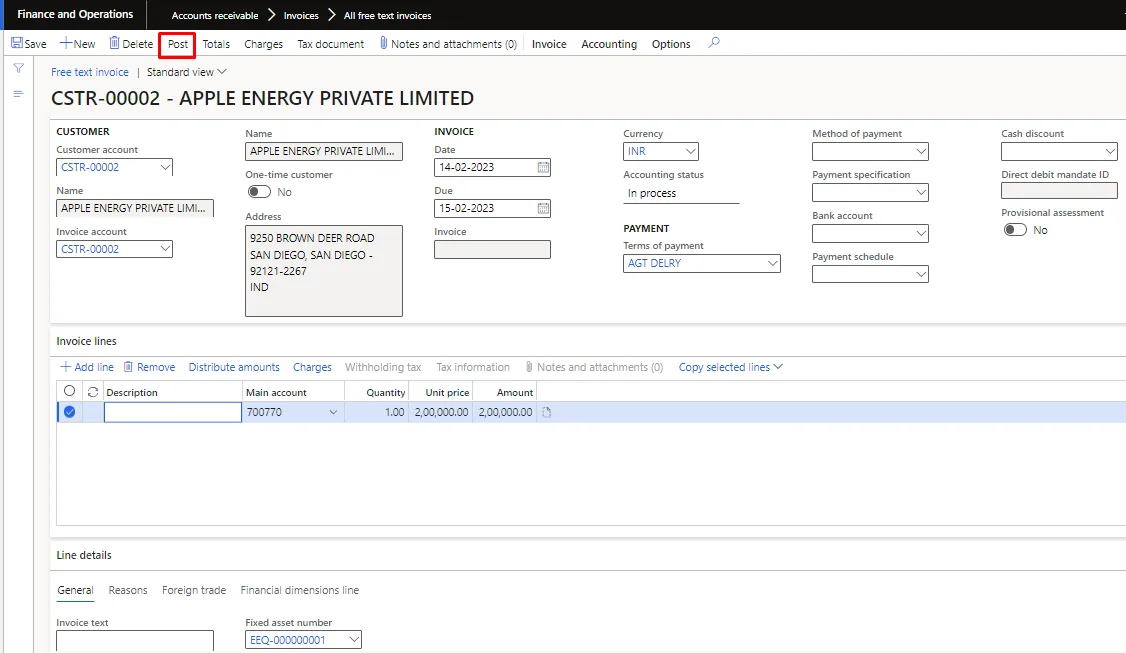
Task: Toggle One-time customer switch
Action: [x=259, y=192]
